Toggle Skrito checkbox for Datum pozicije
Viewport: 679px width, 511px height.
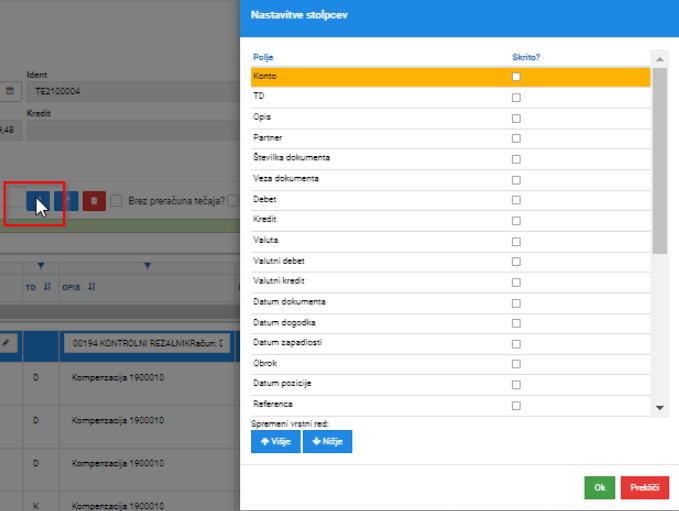click(x=516, y=384)
